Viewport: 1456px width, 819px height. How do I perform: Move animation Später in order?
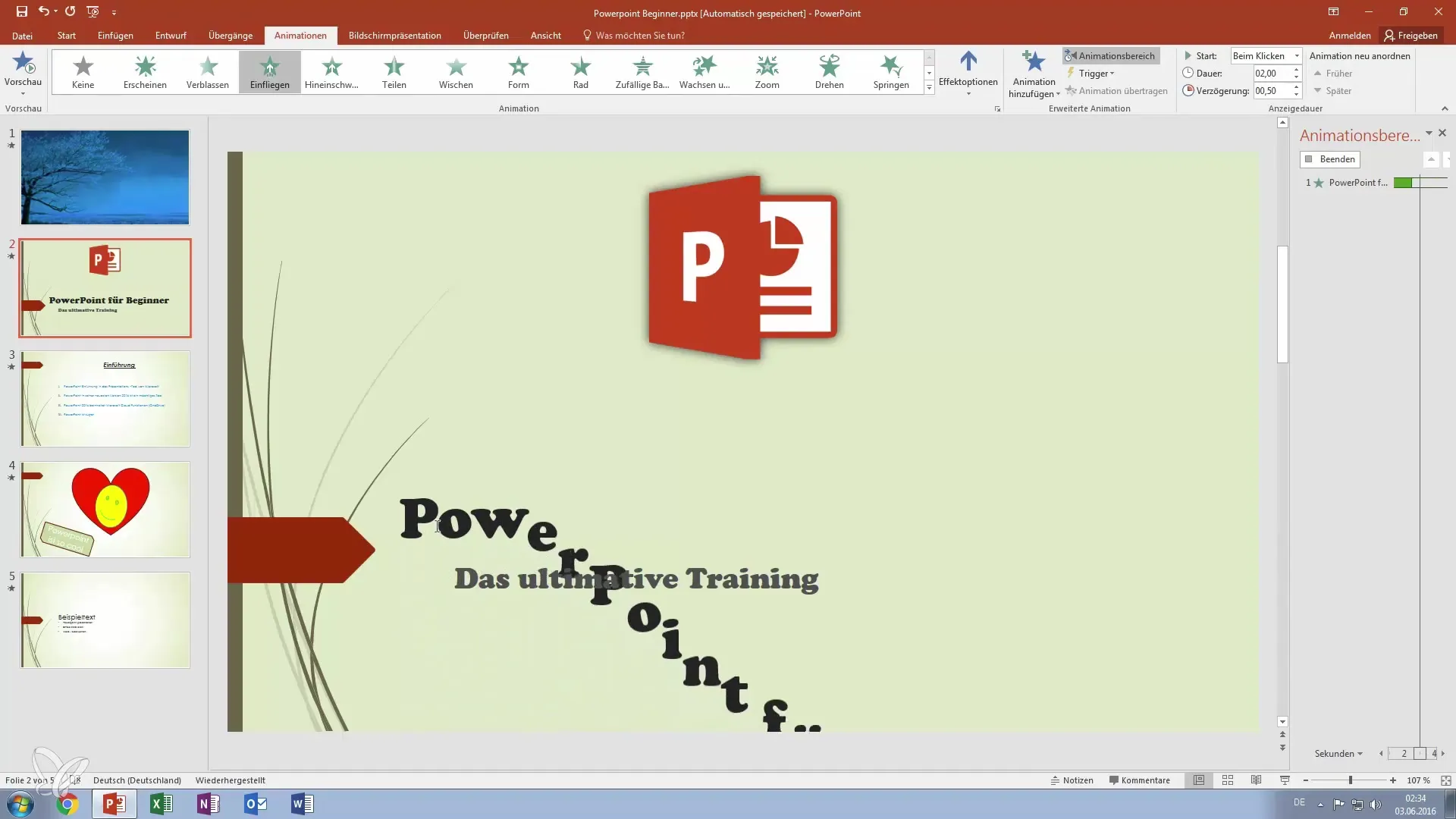coord(1332,90)
